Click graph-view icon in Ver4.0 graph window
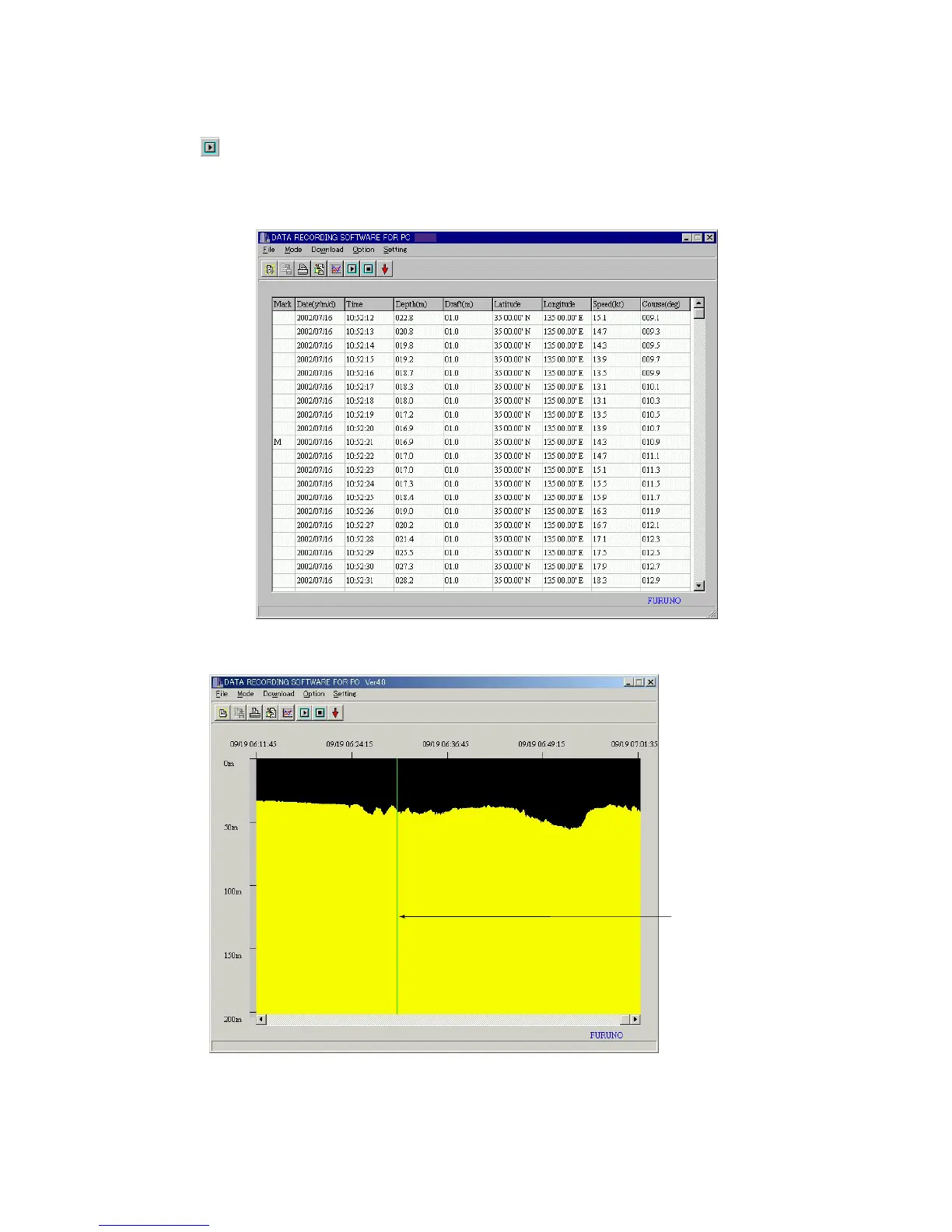This screenshot has height=1232, width=952. 287,712
